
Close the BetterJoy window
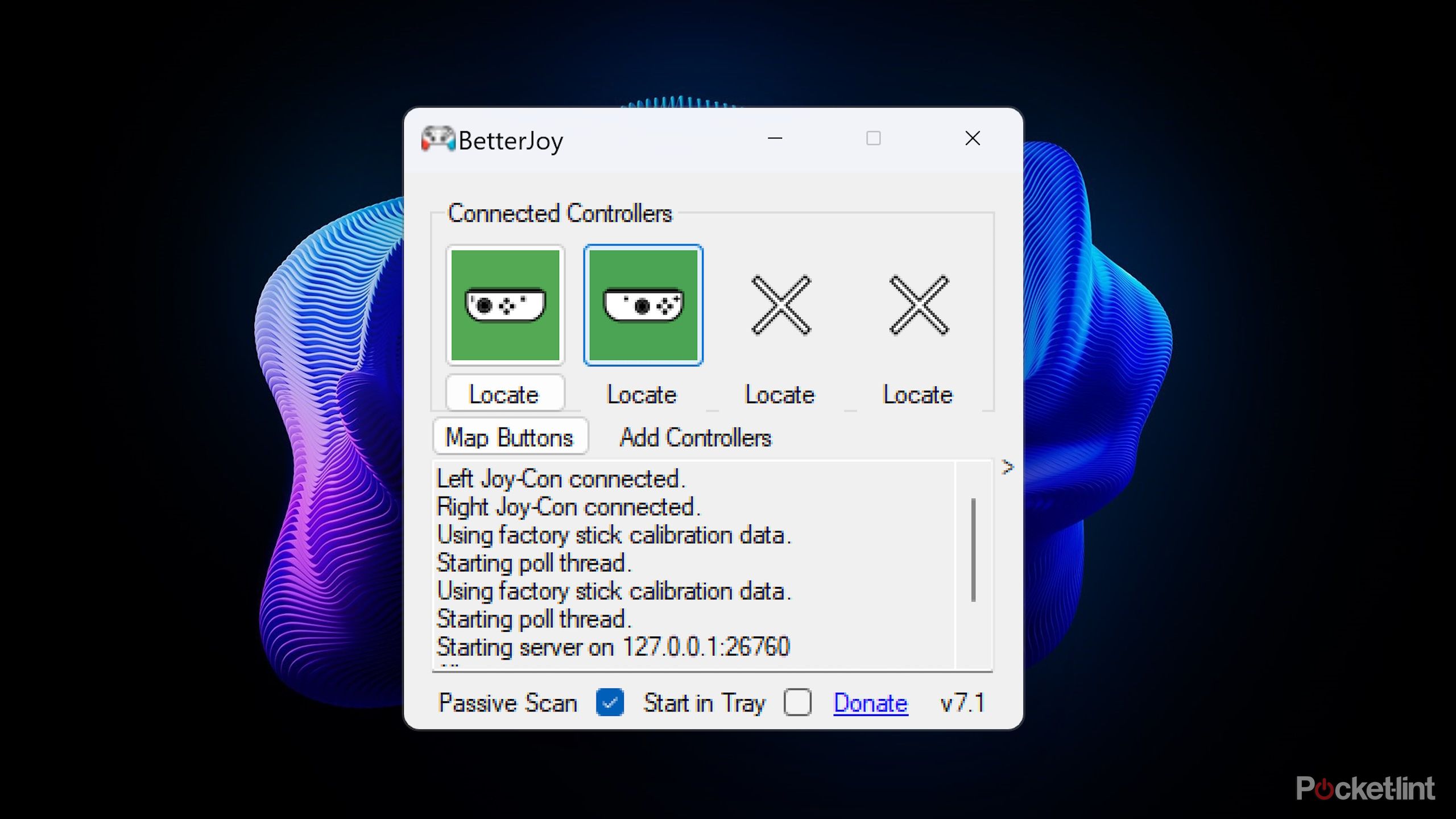[973, 138]
